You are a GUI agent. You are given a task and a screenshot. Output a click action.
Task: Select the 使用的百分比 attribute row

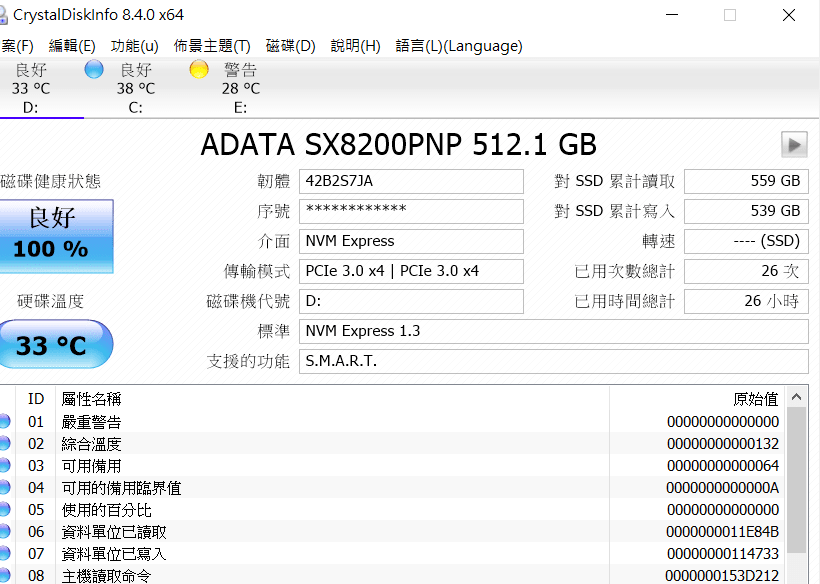(x=392, y=509)
